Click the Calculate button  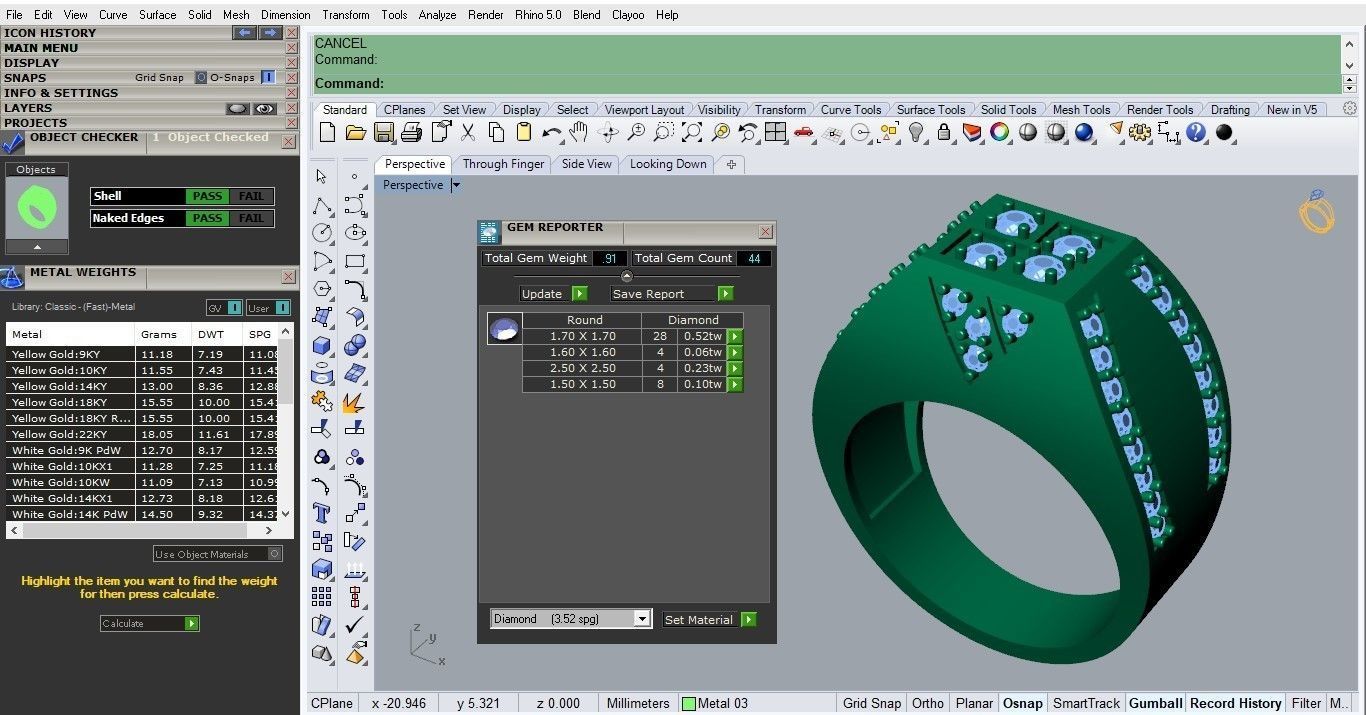point(150,623)
